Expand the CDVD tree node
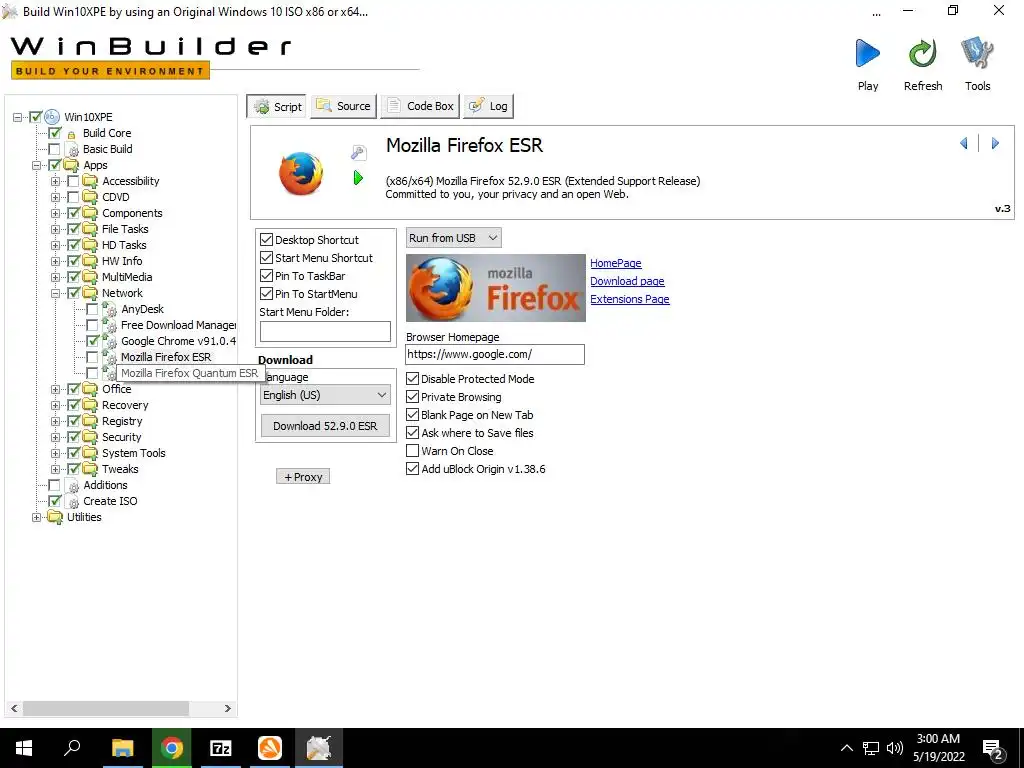The image size is (1024, 768). point(56,197)
